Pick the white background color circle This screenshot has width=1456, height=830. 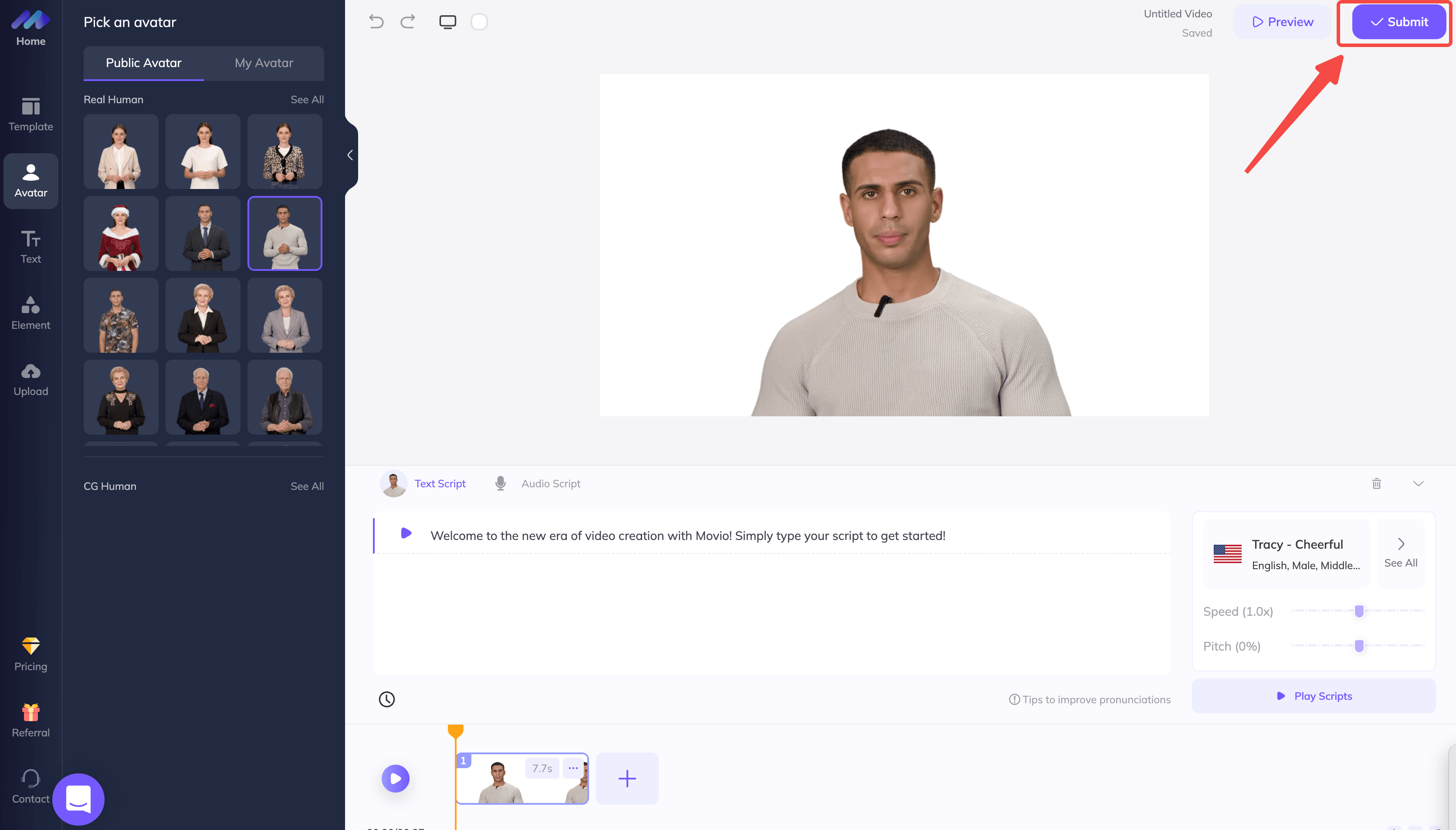[x=479, y=22]
